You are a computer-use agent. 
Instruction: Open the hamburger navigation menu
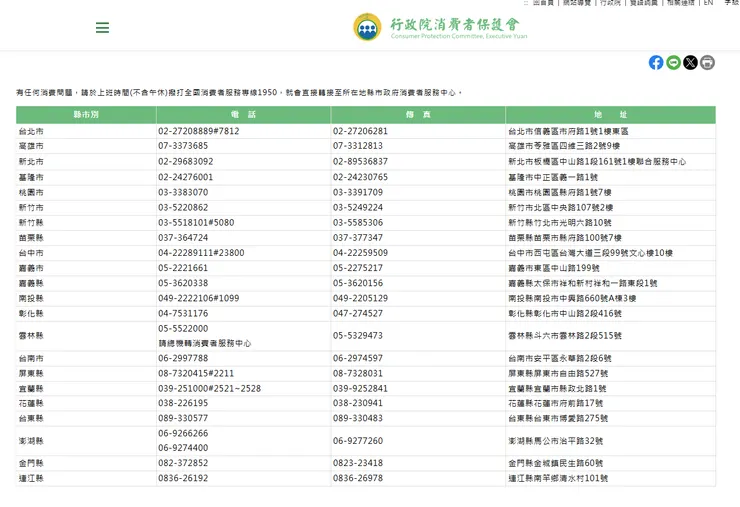coord(102,27)
